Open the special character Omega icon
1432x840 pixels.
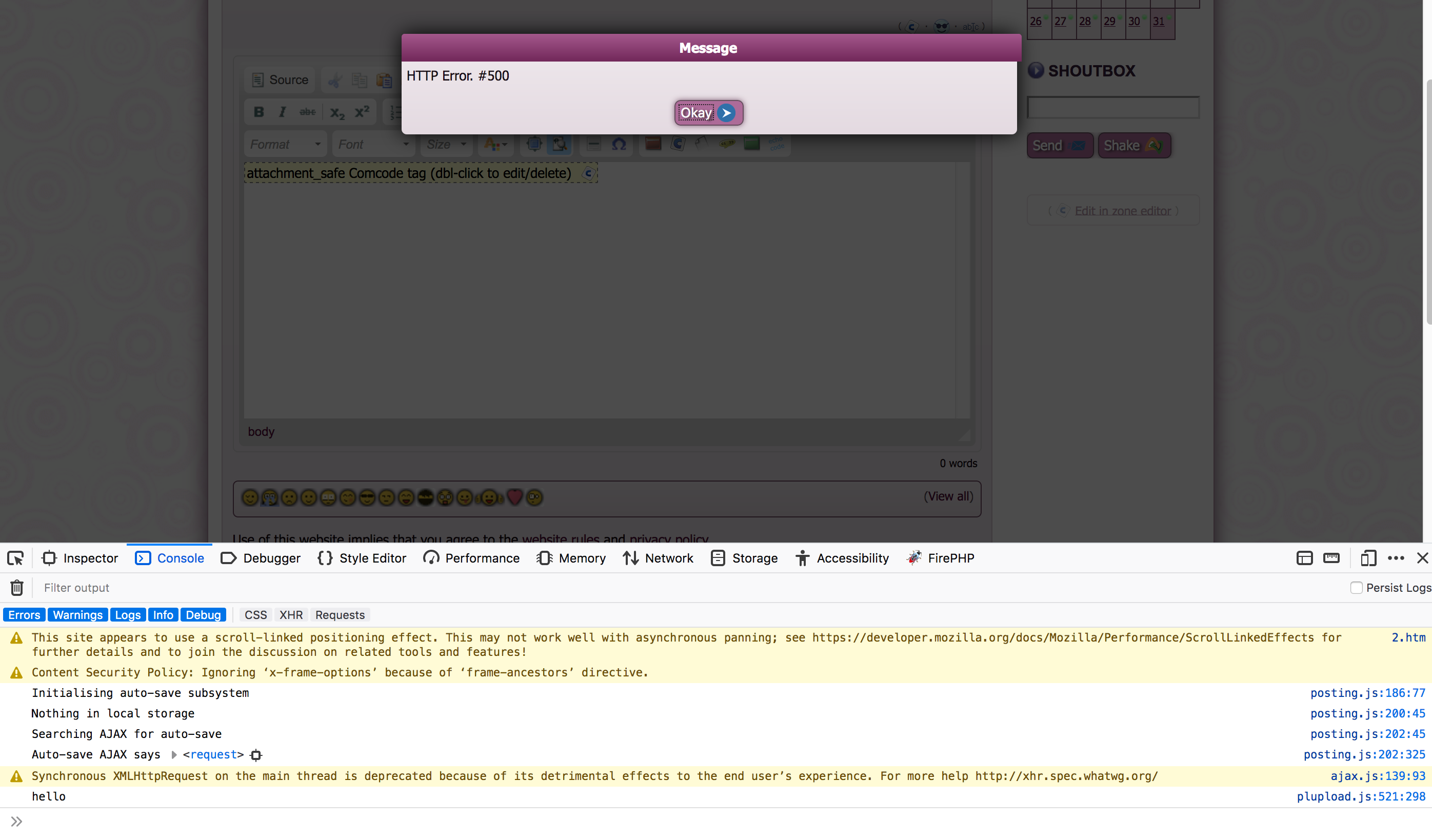[x=619, y=144]
